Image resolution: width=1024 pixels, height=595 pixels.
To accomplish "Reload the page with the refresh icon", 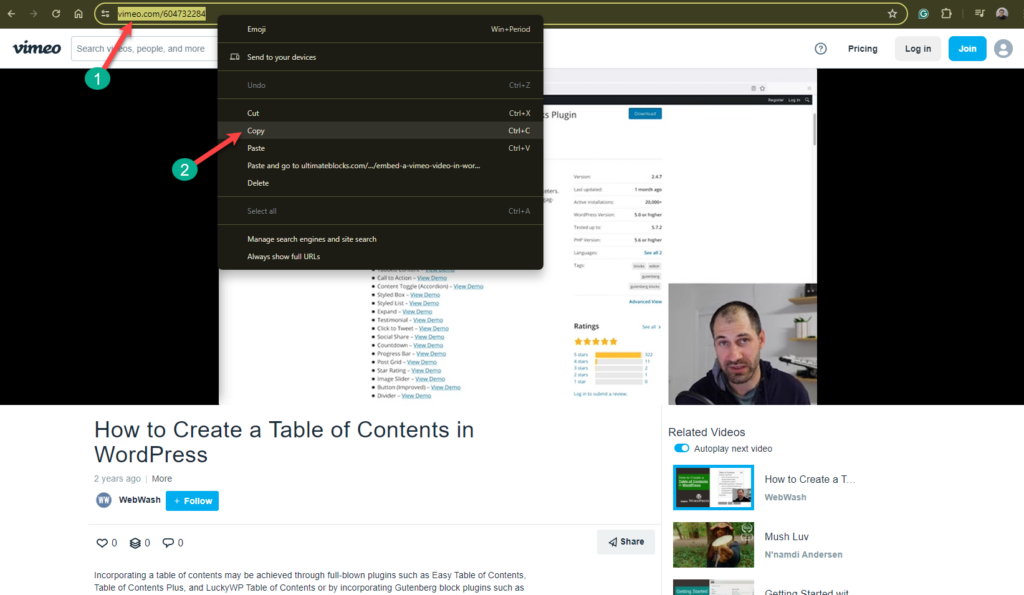I will point(56,13).
